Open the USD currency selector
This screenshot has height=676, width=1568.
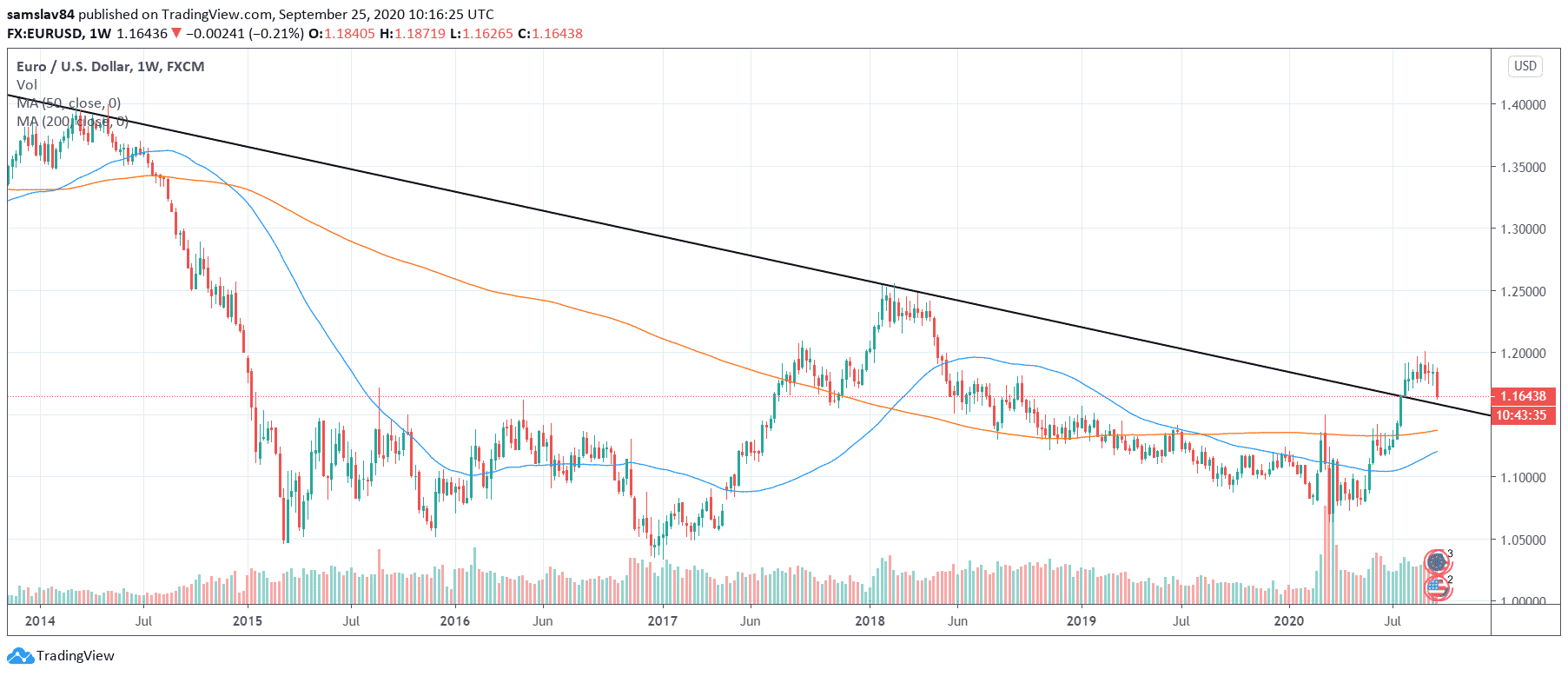(1525, 66)
